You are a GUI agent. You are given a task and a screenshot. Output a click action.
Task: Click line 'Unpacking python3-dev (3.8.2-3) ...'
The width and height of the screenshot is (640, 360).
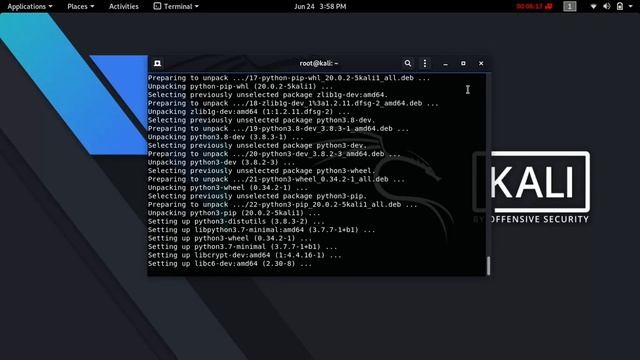pos(221,162)
